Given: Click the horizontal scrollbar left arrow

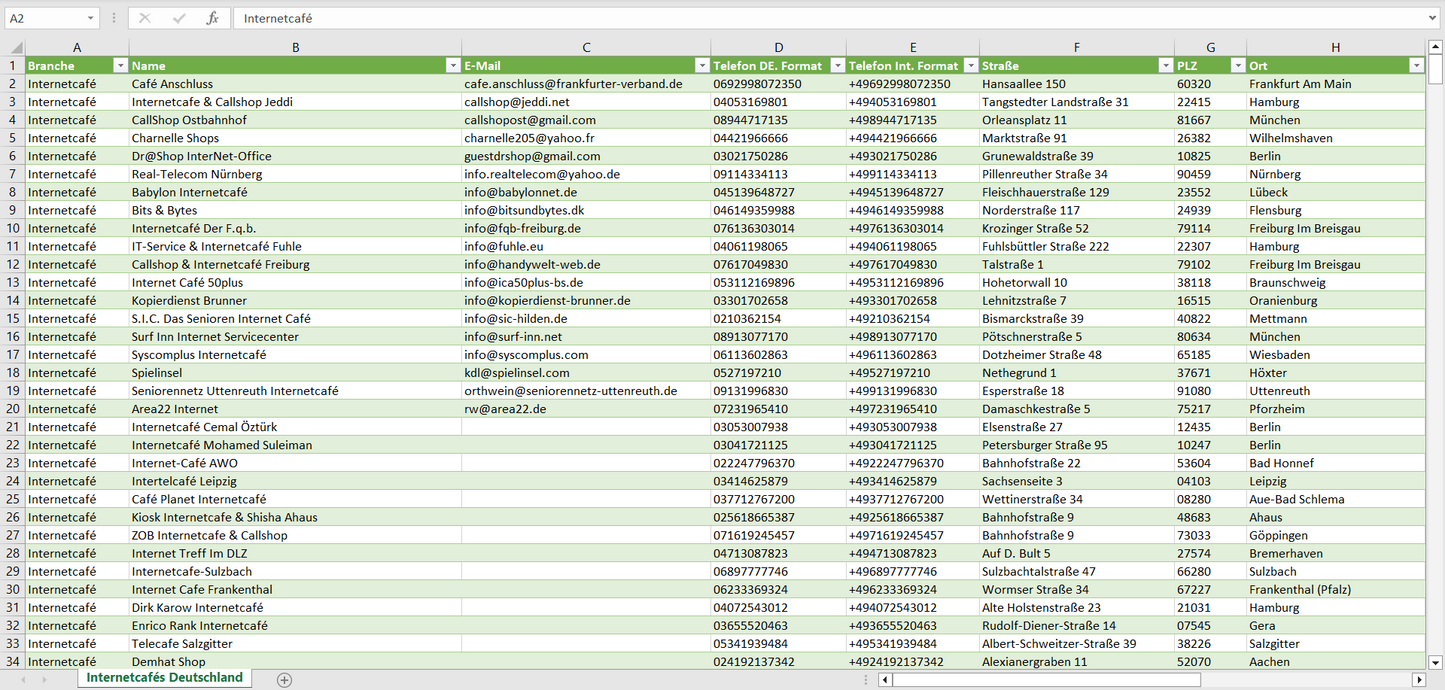Looking at the screenshot, I should click(885, 680).
